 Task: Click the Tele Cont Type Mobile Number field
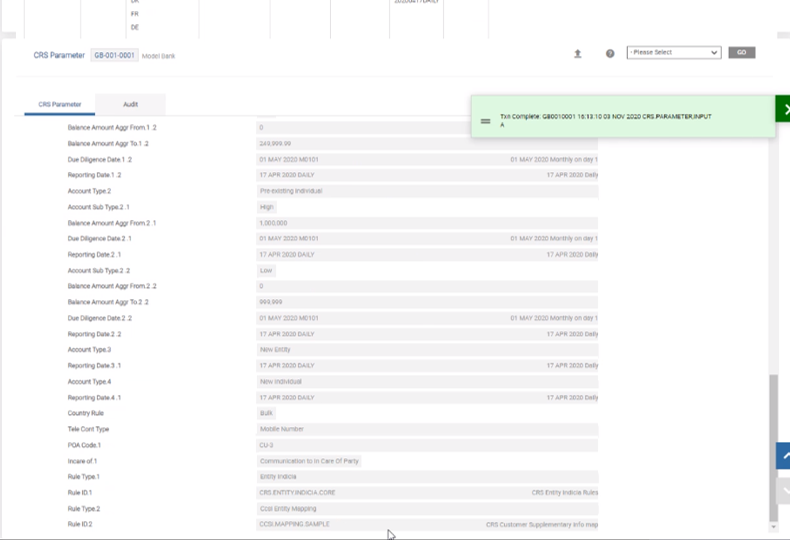point(427,429)
